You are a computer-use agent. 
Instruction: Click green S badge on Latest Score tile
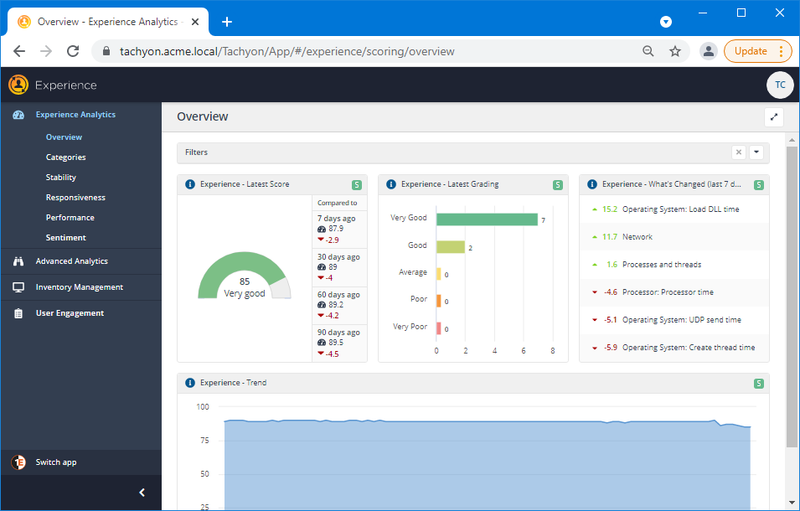(x=357, y=185)
